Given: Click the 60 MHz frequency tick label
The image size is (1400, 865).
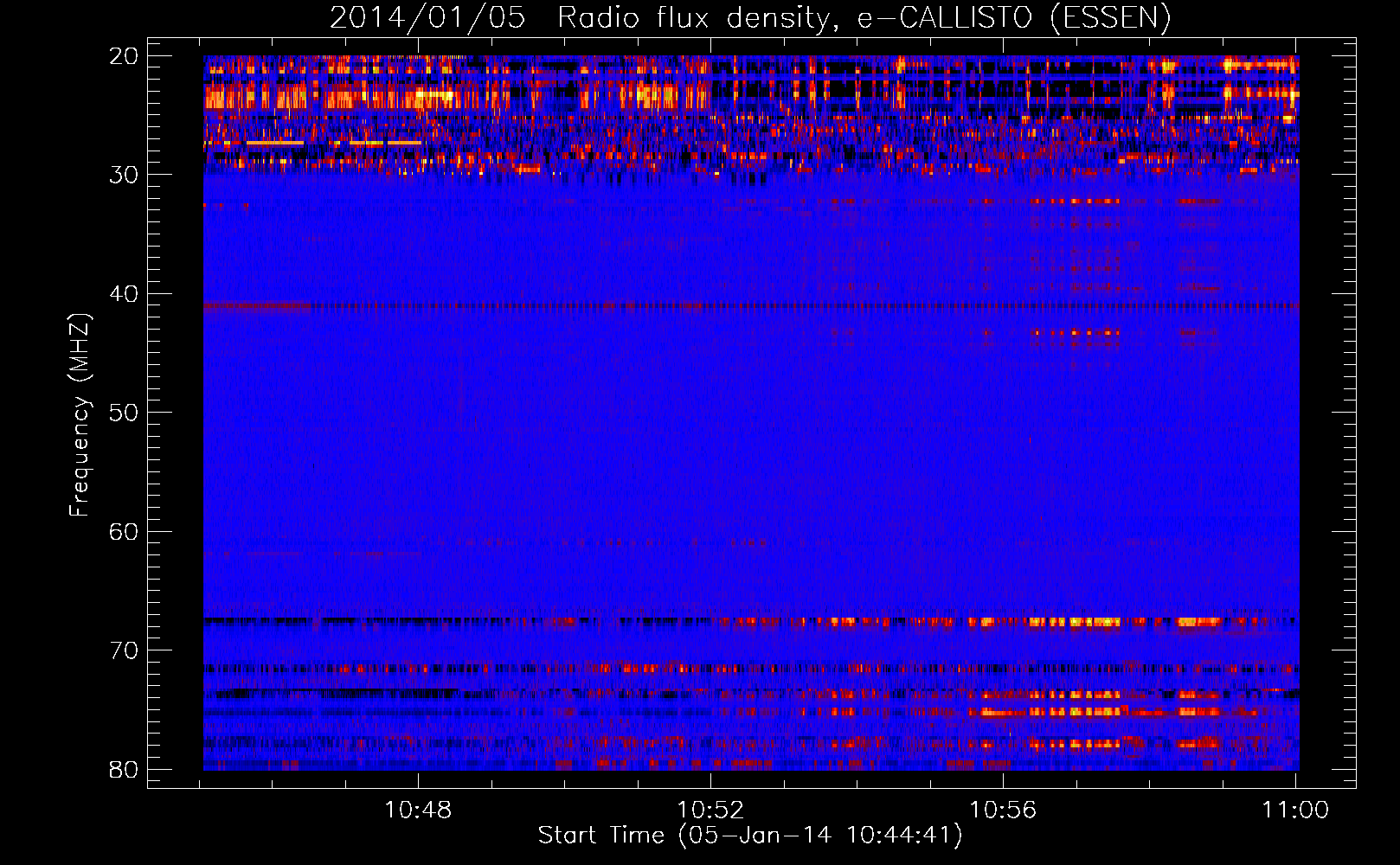Looking at the screenshot, I should 124,531.
